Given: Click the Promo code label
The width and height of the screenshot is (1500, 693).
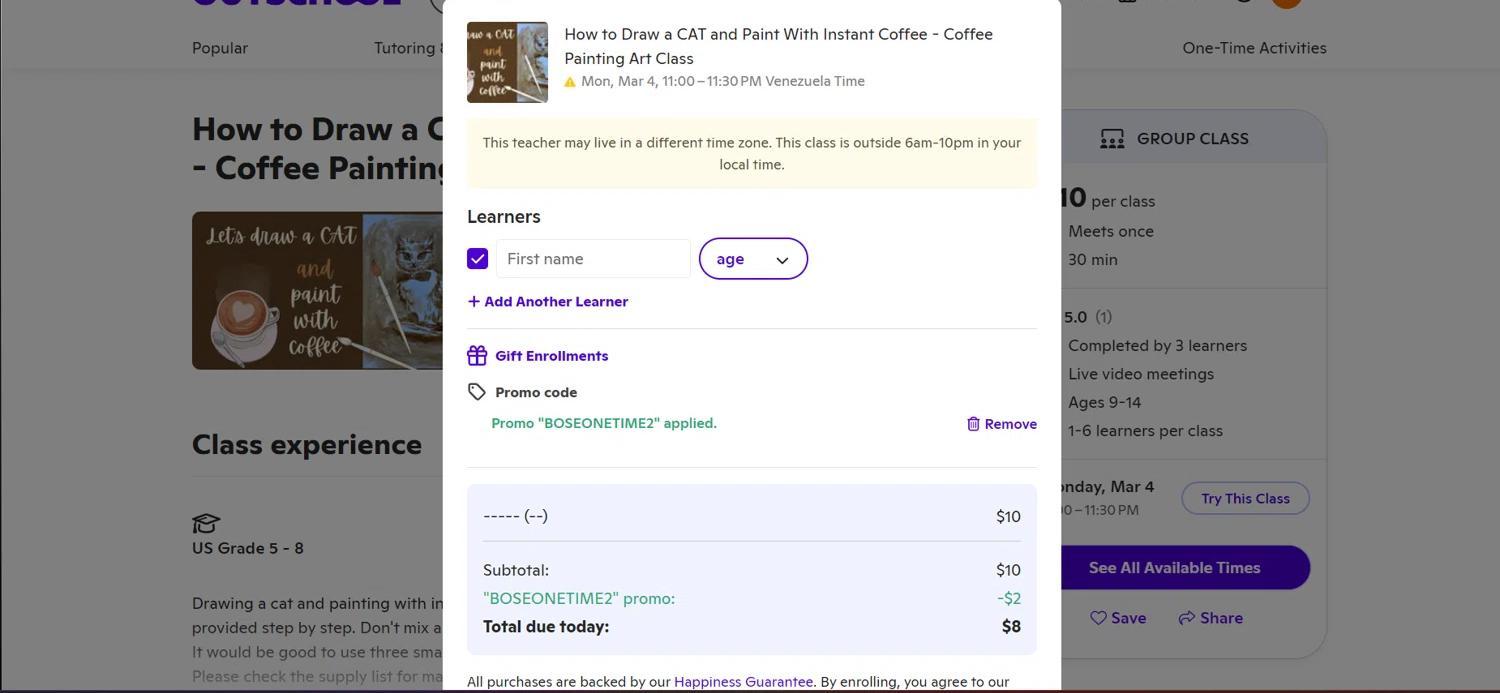Looking at the screenshot, I should point(536,392).
